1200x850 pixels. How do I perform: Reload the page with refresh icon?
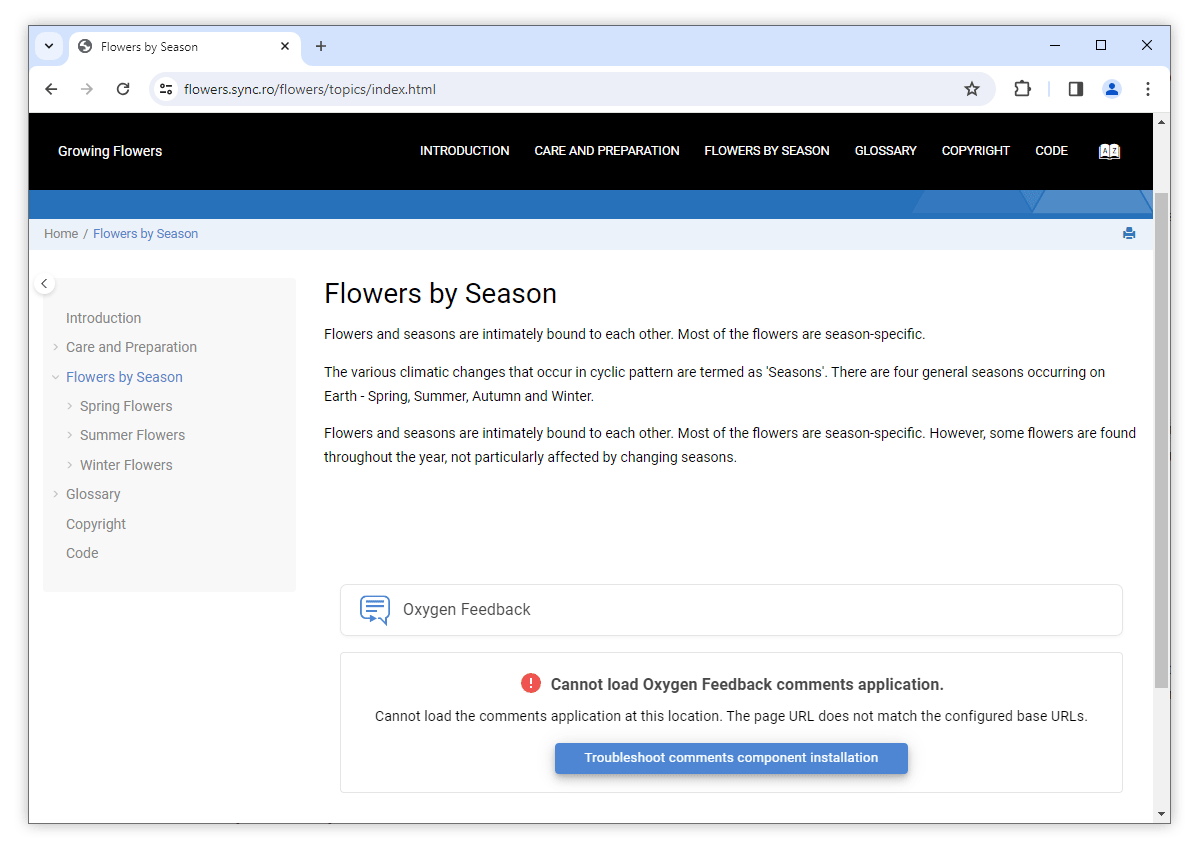[x=123, y=89]
